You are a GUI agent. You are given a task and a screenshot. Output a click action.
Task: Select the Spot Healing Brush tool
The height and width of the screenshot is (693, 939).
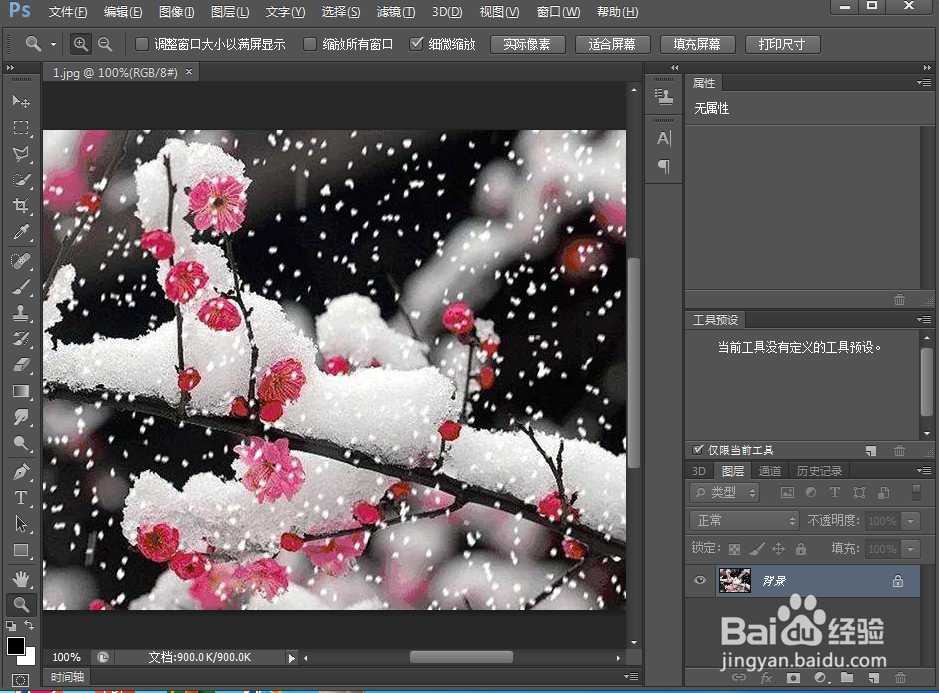[x=21, y=261]
